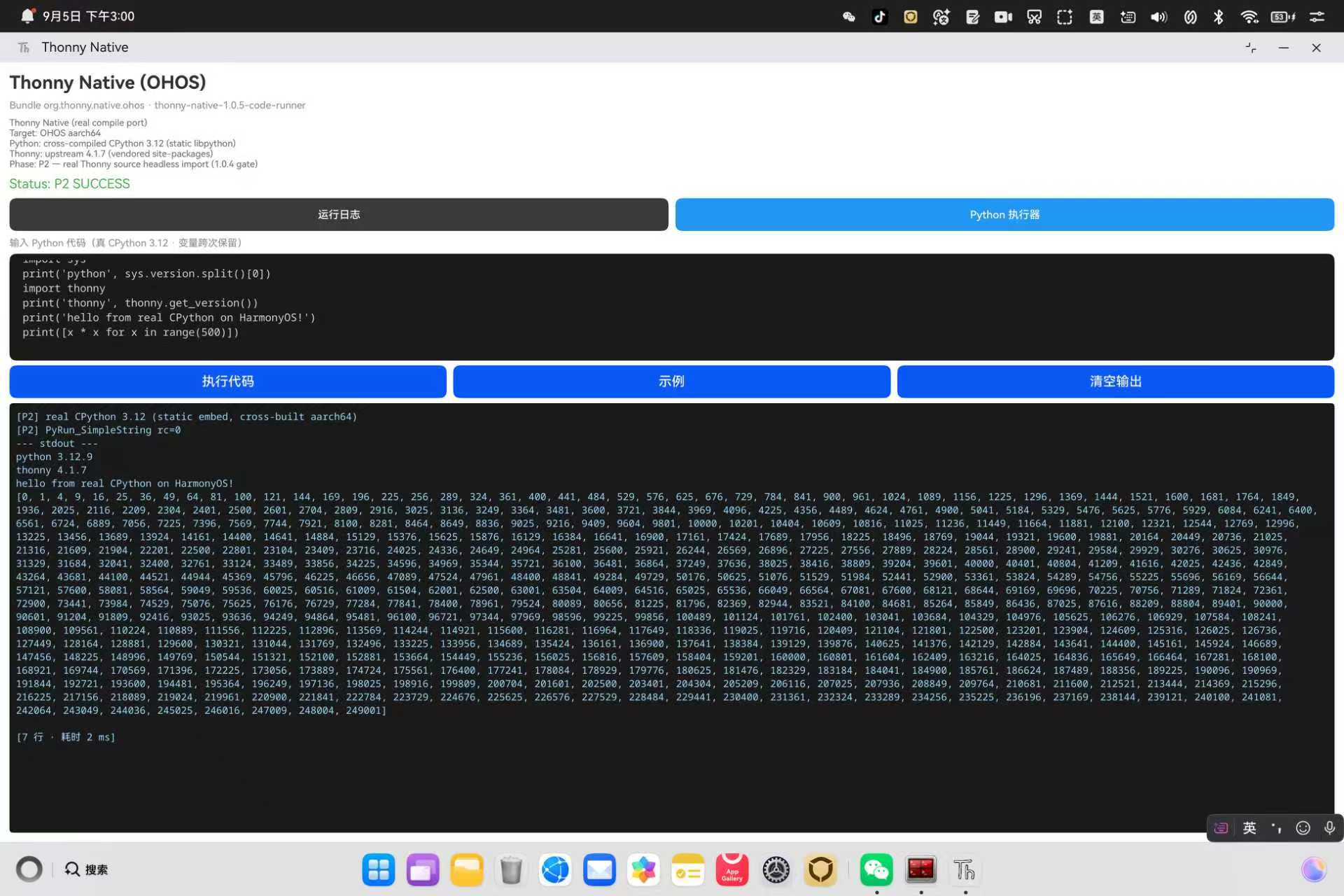
Task: Open TikTok icon in the status bar
Action: coord(880,17)
